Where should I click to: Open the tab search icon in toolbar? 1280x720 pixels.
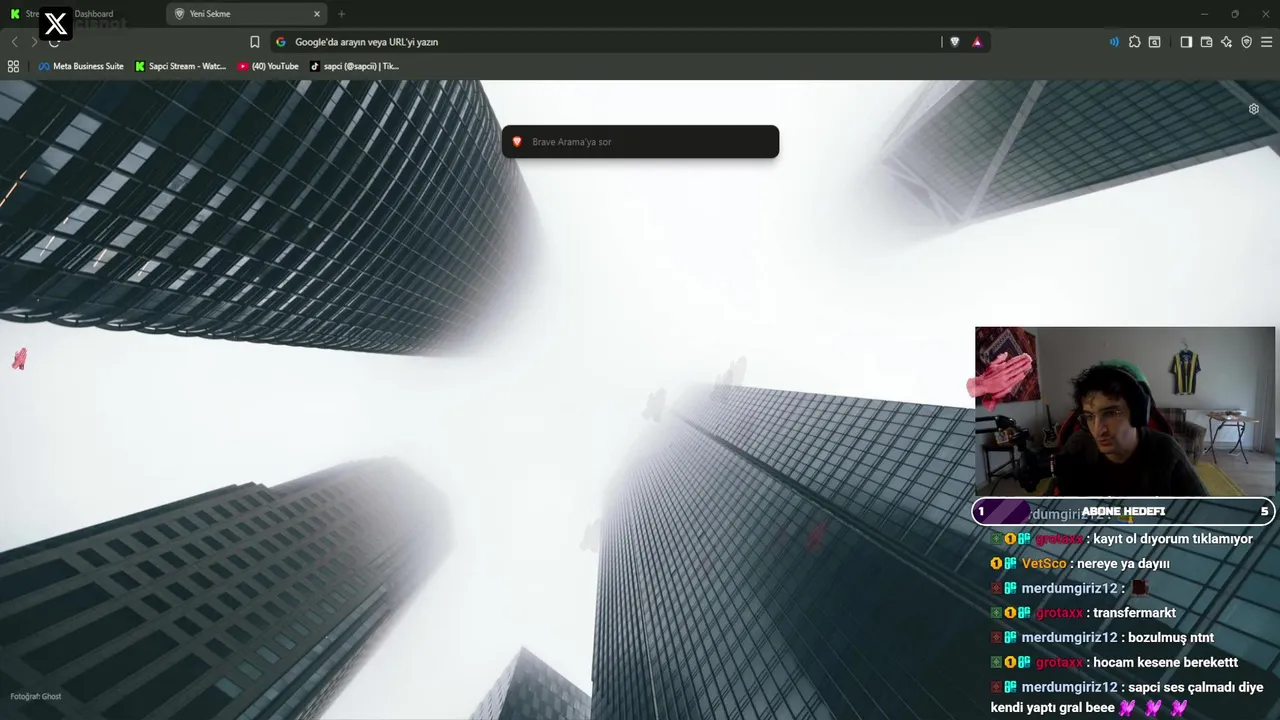[x=1154, y=42]
